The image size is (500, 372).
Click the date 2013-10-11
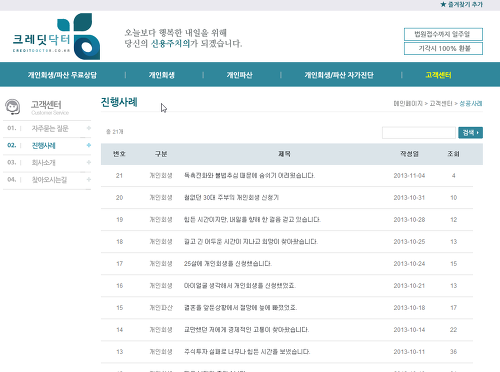(409, 352)
